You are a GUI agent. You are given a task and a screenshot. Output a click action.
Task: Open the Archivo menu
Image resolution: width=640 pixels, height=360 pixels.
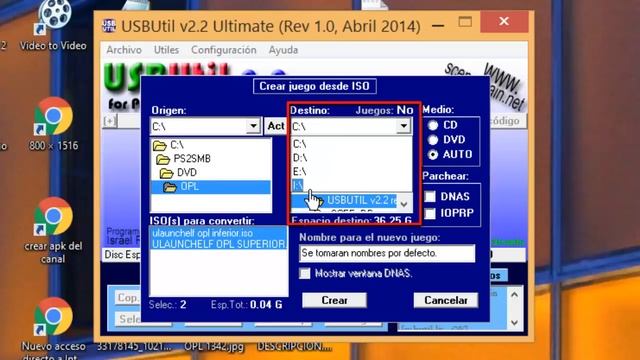(124, 50)
